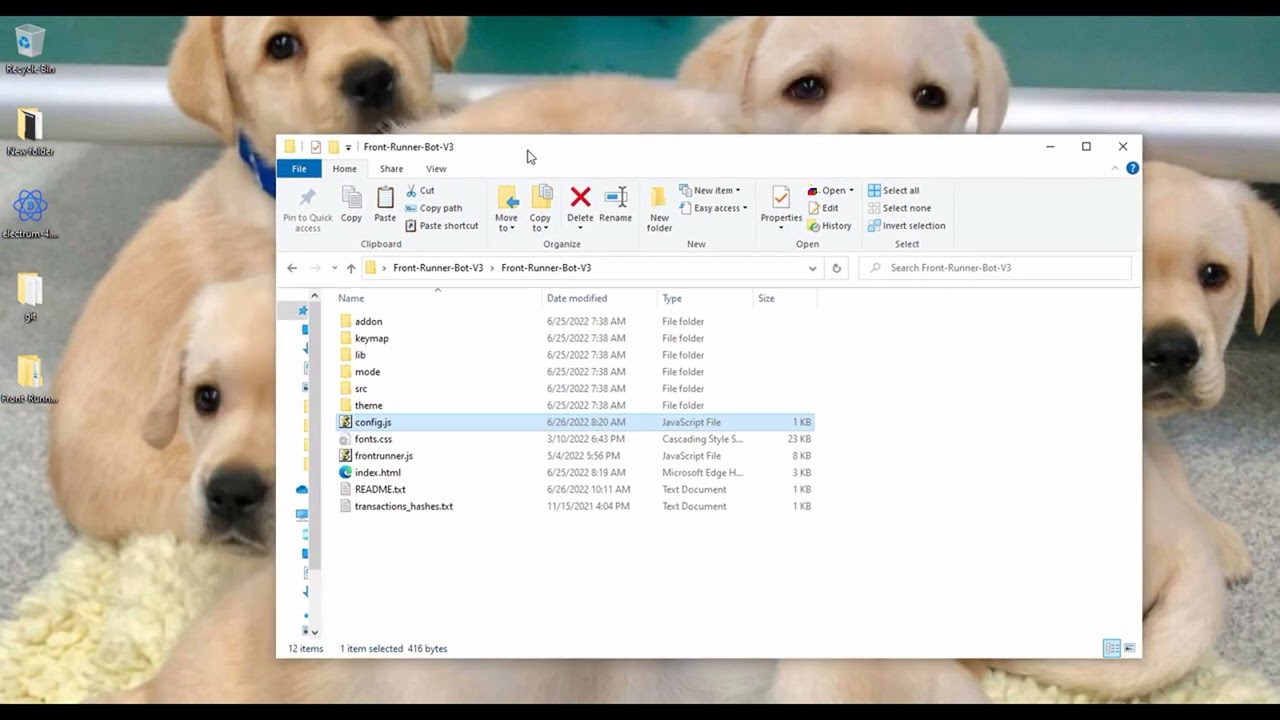Click Select all in the ribbon

tap(893, 190)
